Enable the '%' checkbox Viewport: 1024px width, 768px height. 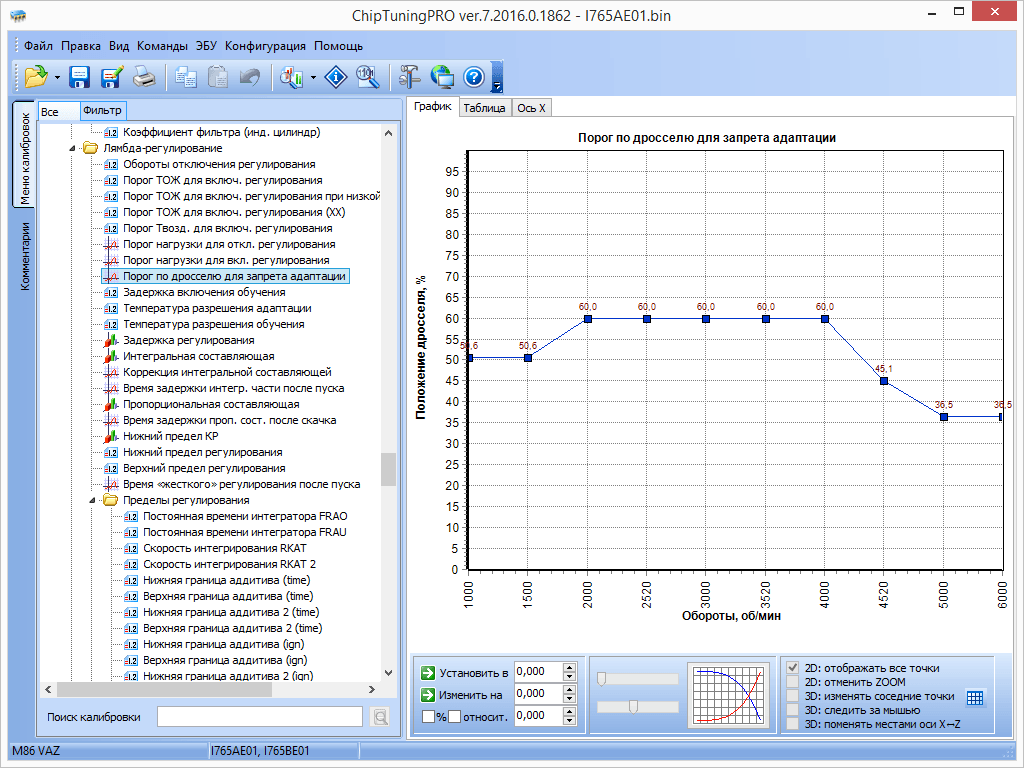point(429,716)
